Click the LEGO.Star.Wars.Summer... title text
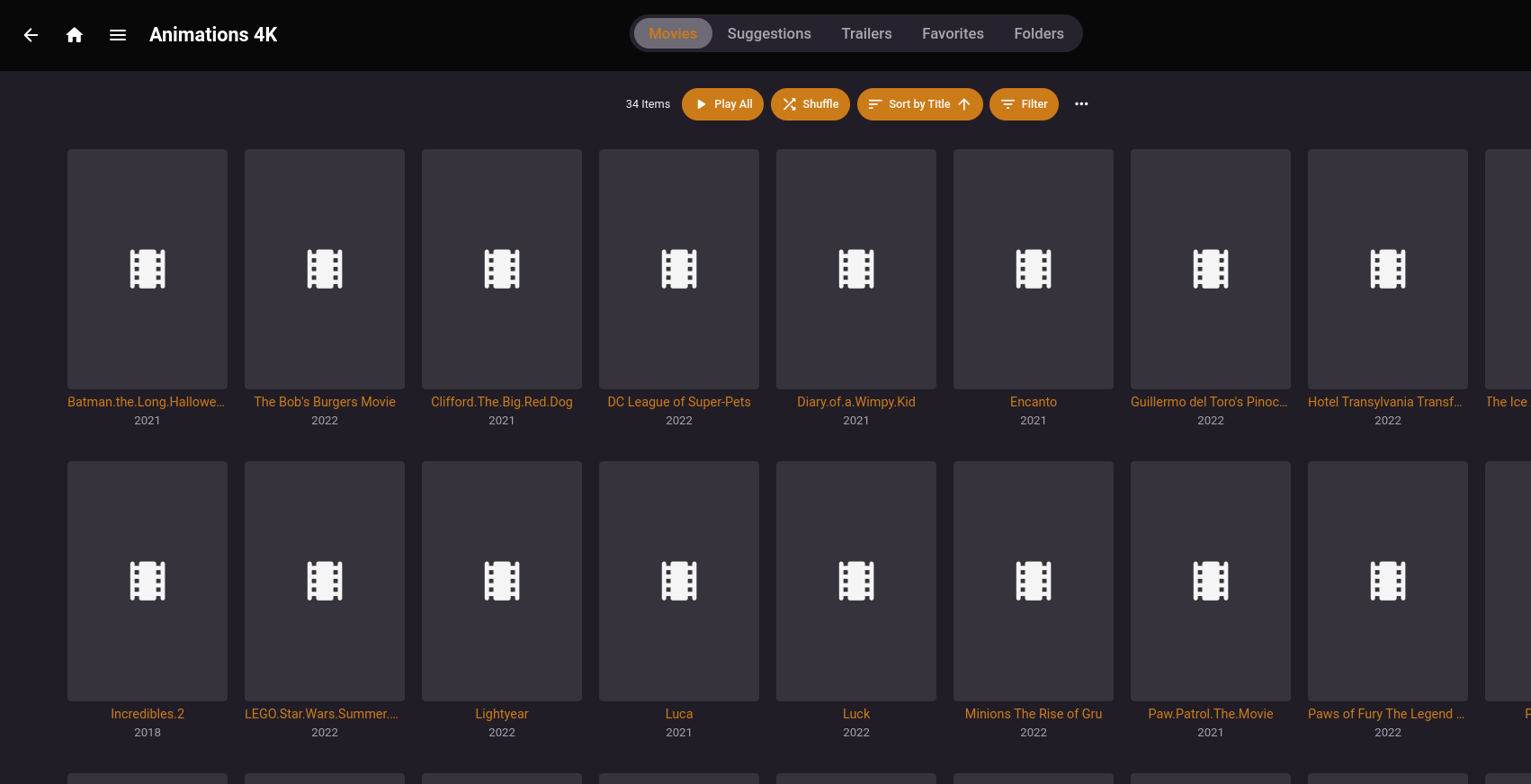 click(322, 714)
